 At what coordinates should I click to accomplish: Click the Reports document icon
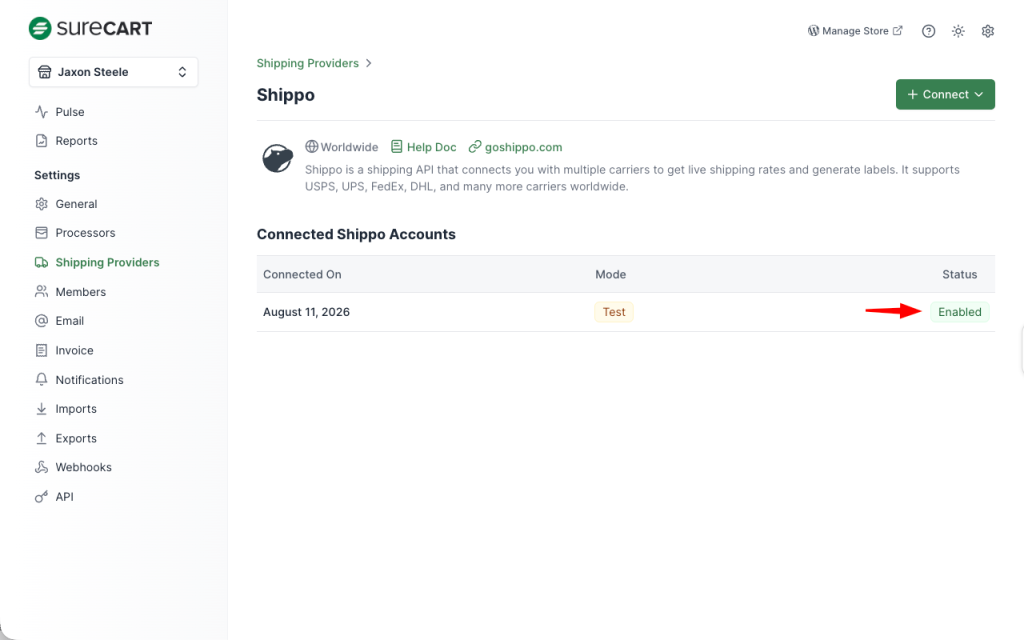[41, 140]
